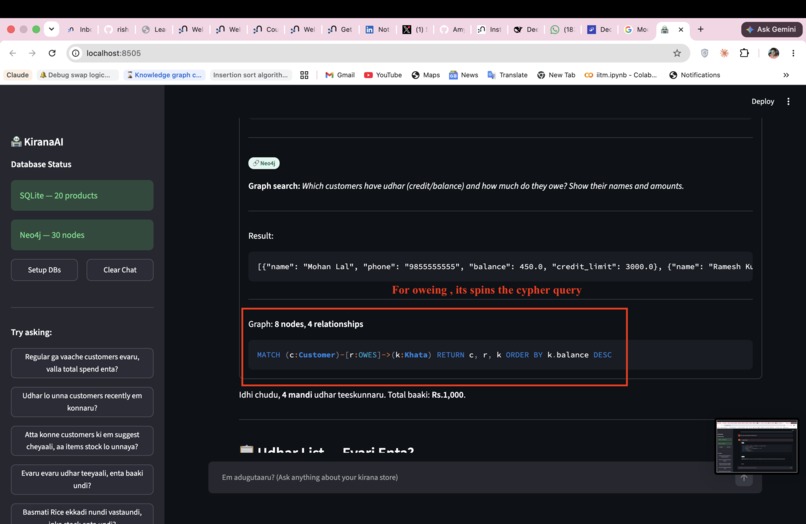
Task: Open the YouTube bookmark
Action: coord(383,75)
